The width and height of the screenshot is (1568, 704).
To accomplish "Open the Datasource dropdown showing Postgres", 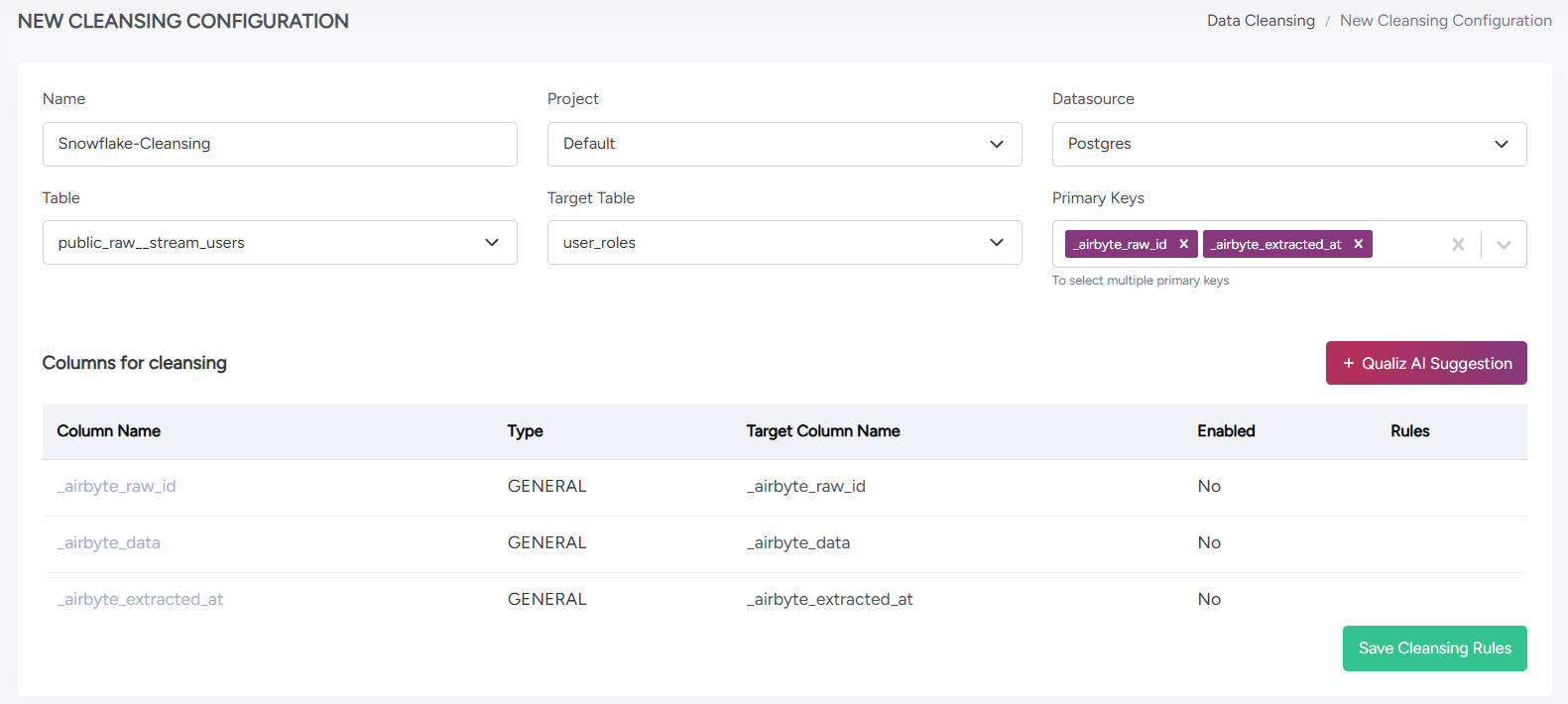I will tap(1288, 144).
